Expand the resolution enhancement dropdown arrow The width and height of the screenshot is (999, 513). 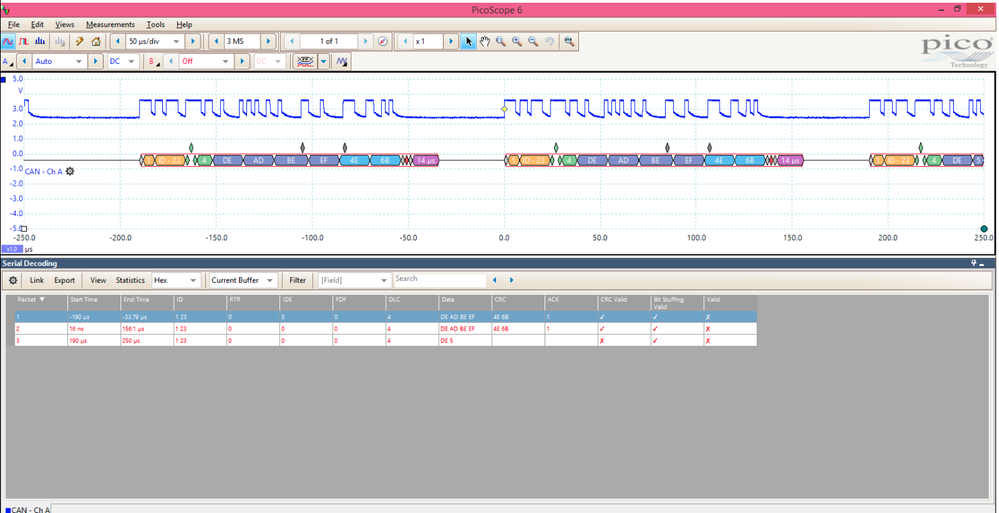tap(324, 62)
